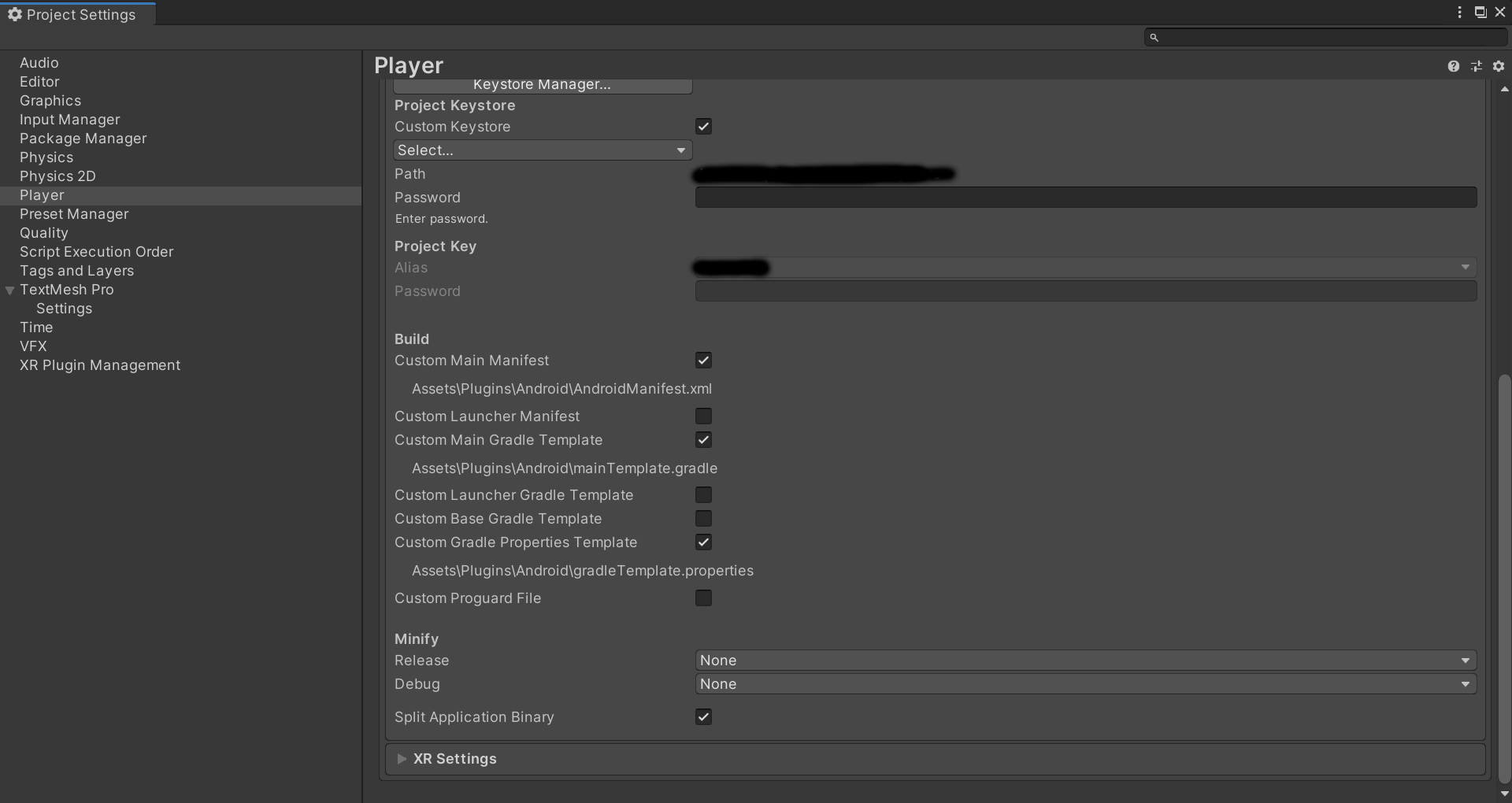The image size is (1512, 803).
Task: Toggle off Split Application Binary
Action: point(703,716)
